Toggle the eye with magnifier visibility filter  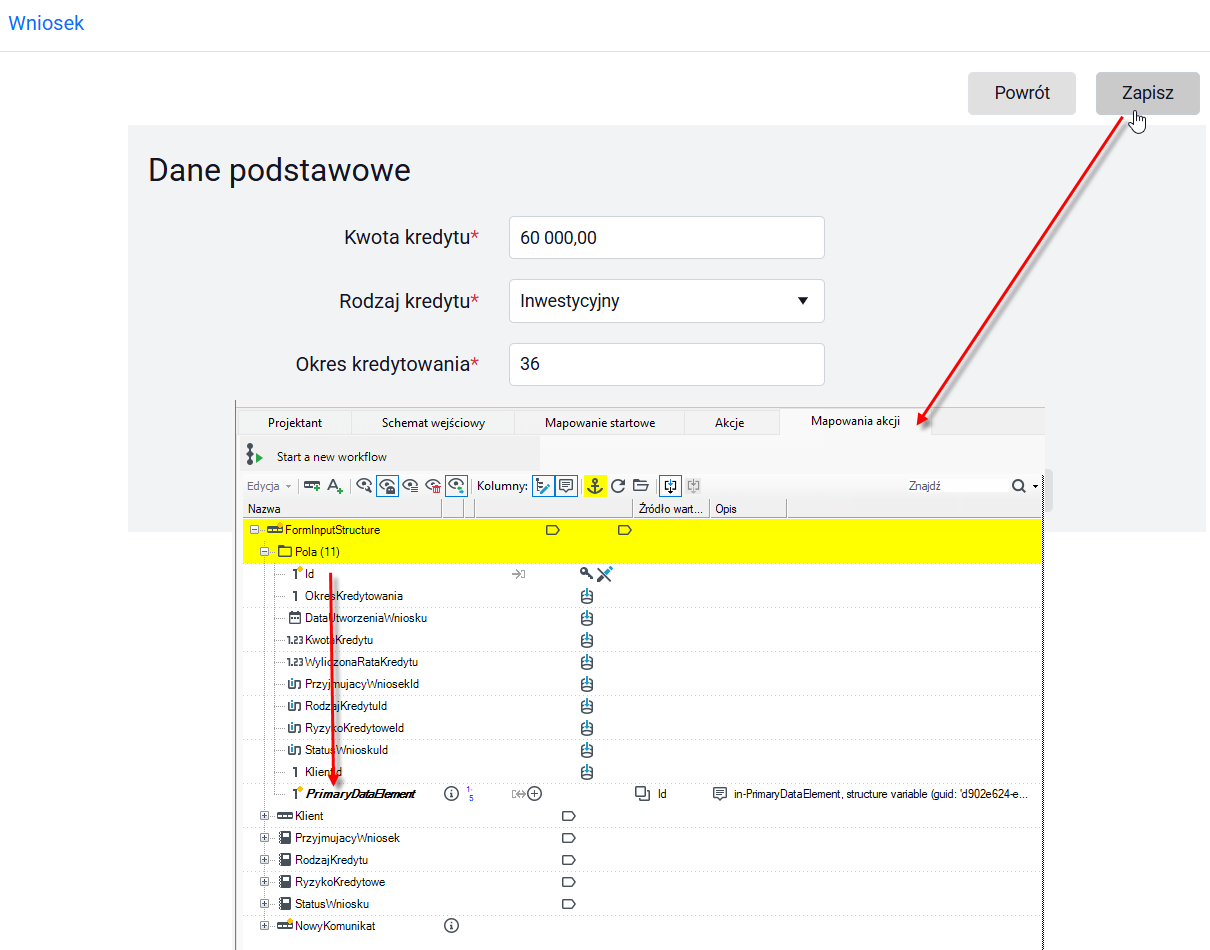[364, 486]
